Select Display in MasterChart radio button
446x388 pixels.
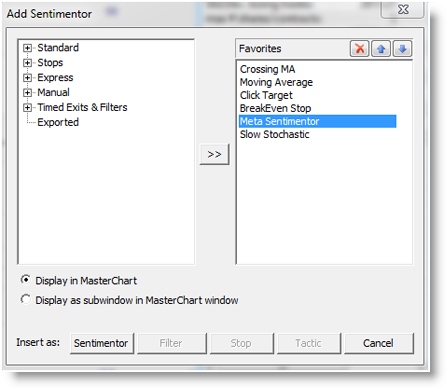(x=26, y=280)
